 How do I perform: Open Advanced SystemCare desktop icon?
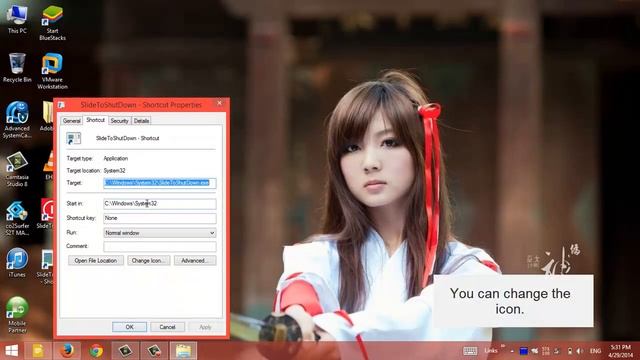(17, 120)
